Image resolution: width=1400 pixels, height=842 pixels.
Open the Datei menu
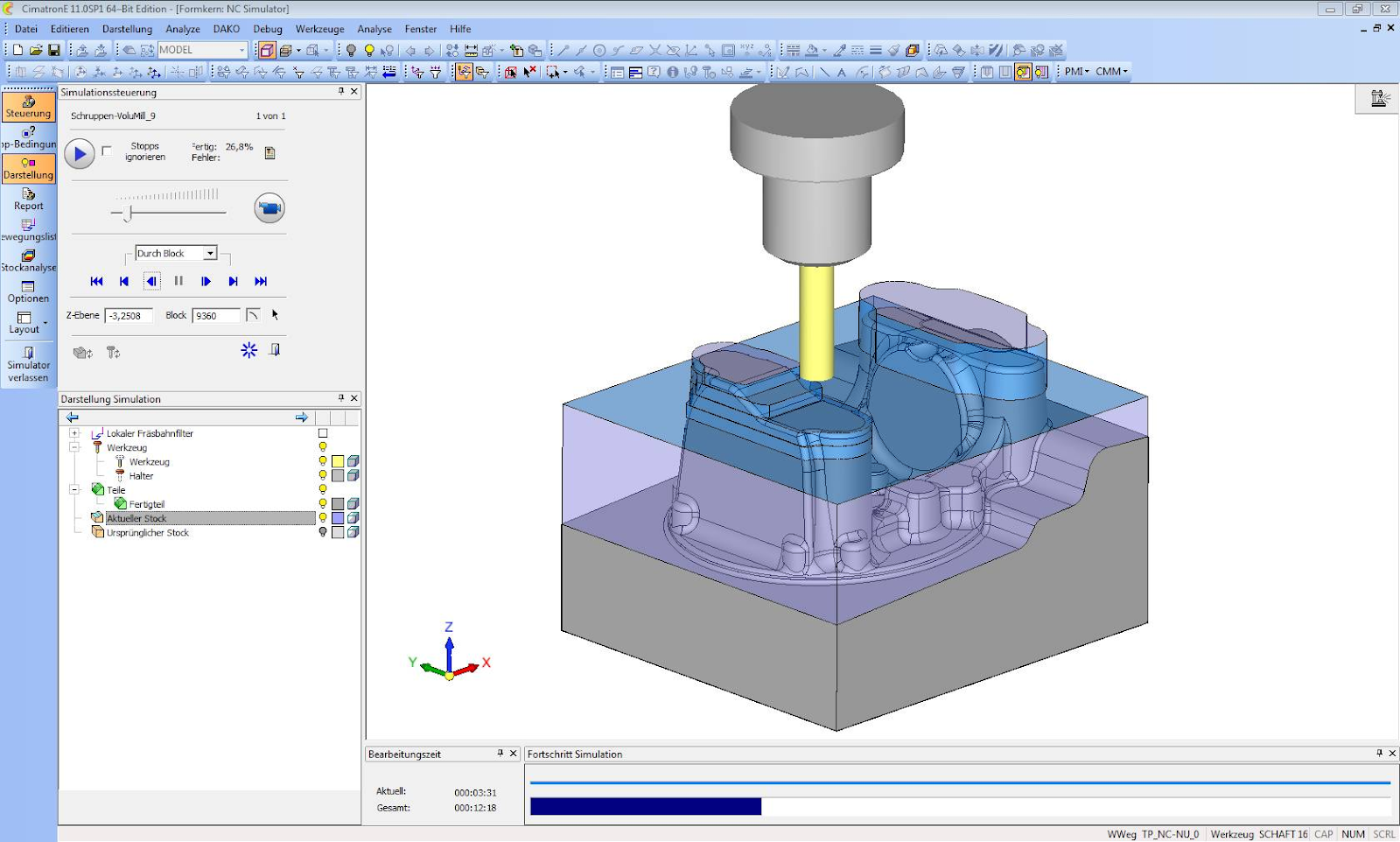(26, 29)
